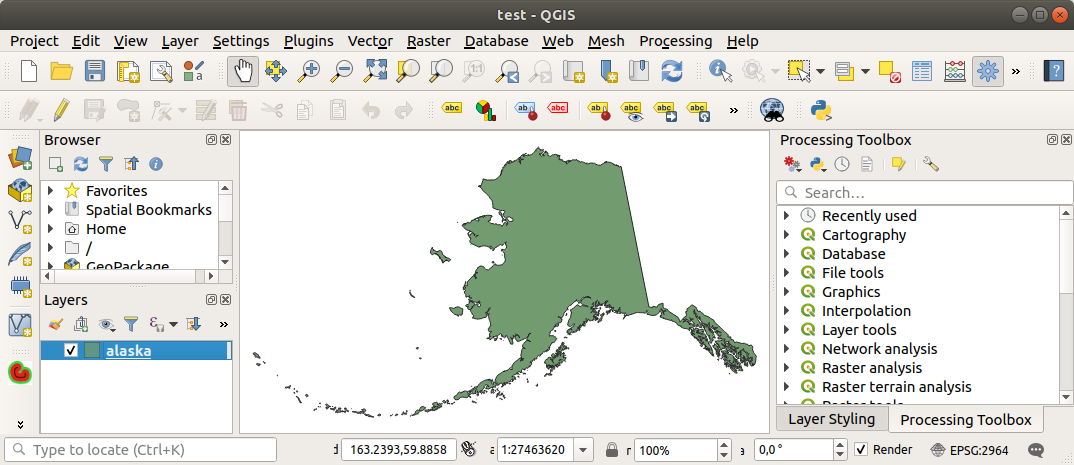Viewport: 1074px width, 465px height.
Task: Toggle visibility of the alaska layer
Action: coord(71,350)
